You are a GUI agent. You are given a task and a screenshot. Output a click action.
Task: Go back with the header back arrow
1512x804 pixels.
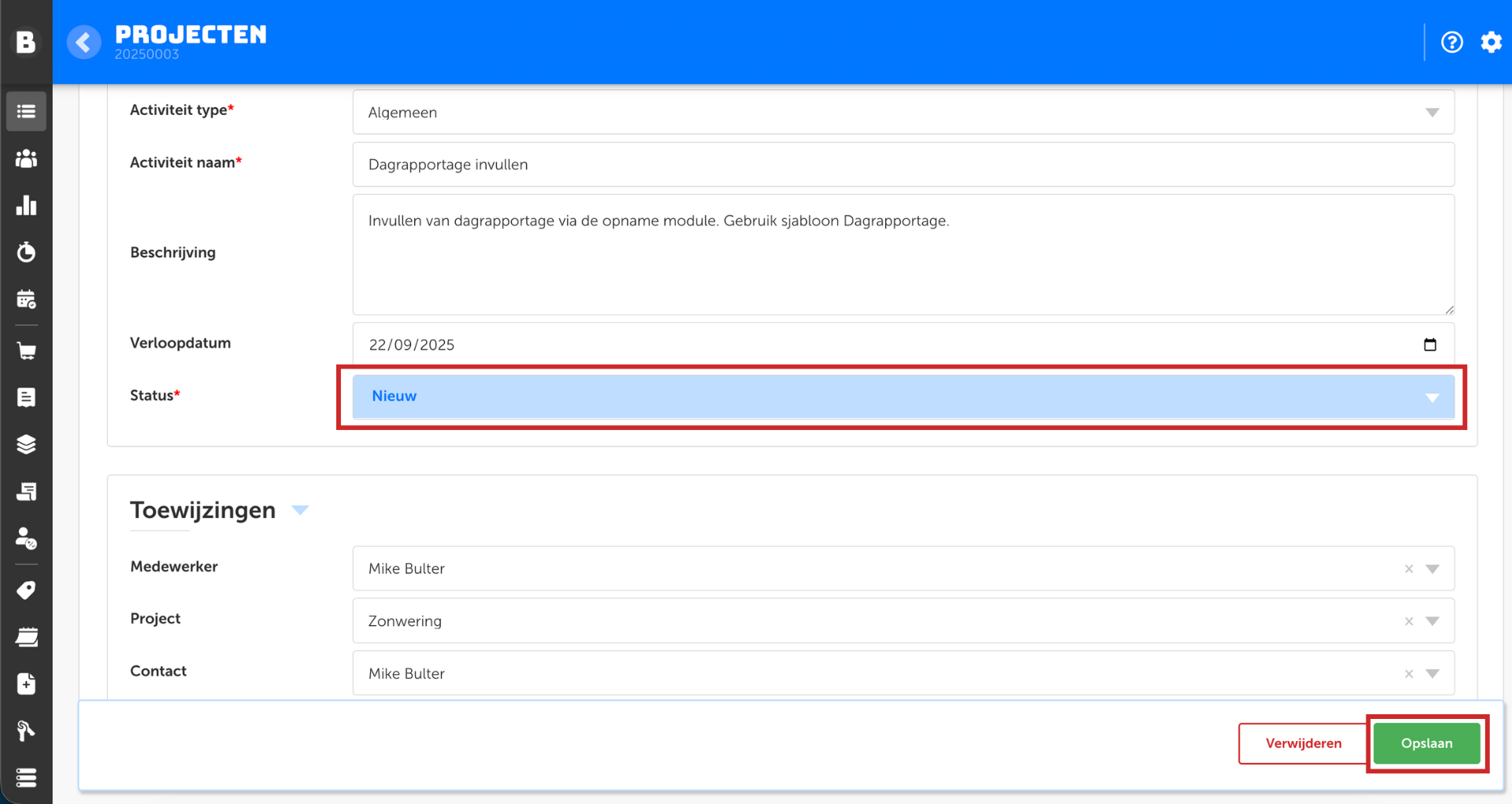83,42
